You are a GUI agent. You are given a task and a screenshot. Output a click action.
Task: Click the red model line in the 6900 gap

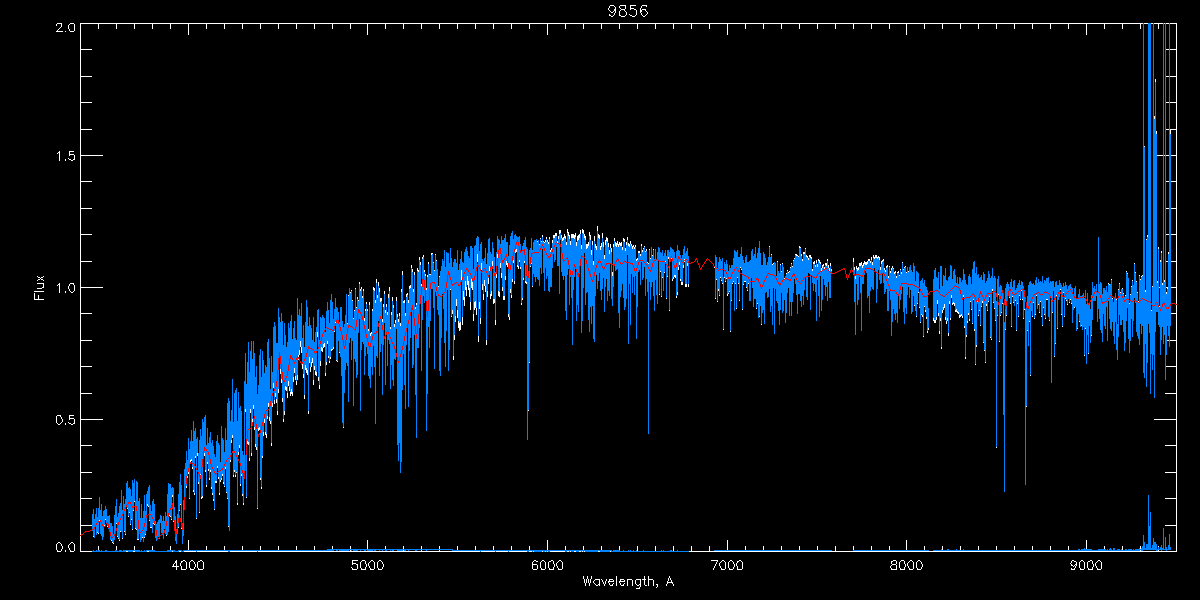[x=703, y=266]
